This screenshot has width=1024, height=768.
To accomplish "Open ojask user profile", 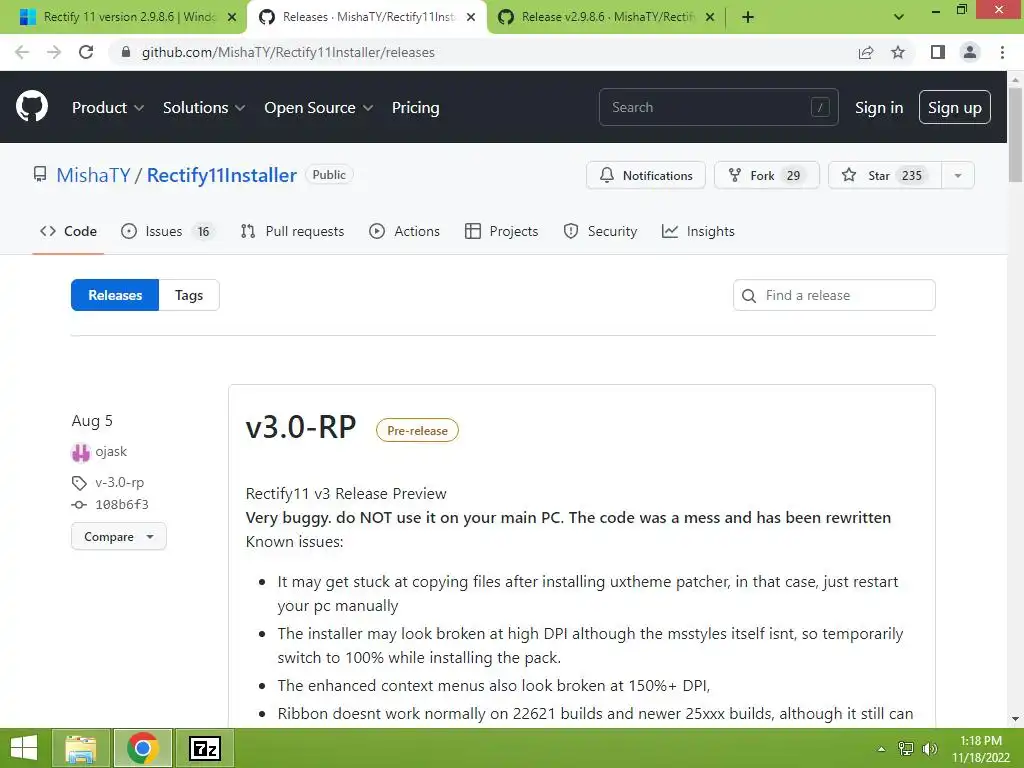I will [111, 451].
